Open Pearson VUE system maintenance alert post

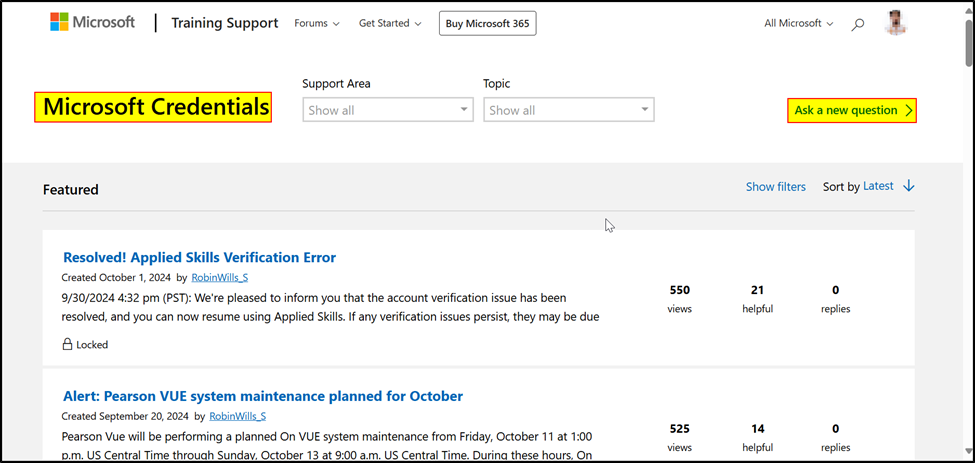[x=262, y=396]
